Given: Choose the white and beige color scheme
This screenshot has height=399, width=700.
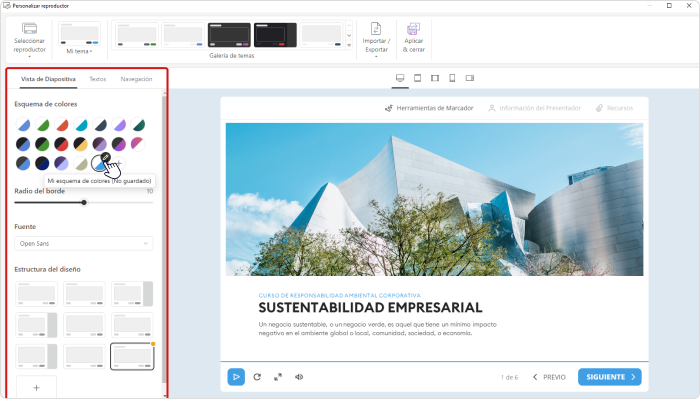Looking at the screenshot, I should click(80, 163).
